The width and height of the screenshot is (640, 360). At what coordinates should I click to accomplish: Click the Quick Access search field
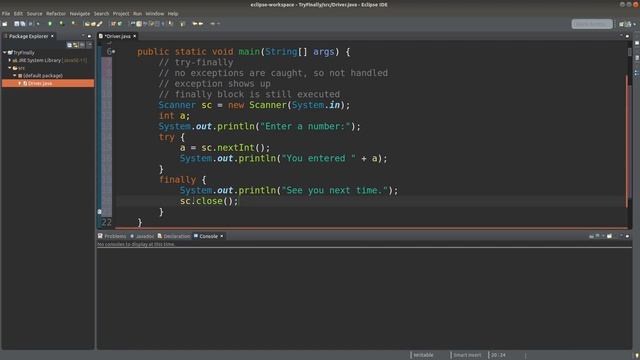tap(592, 24)
